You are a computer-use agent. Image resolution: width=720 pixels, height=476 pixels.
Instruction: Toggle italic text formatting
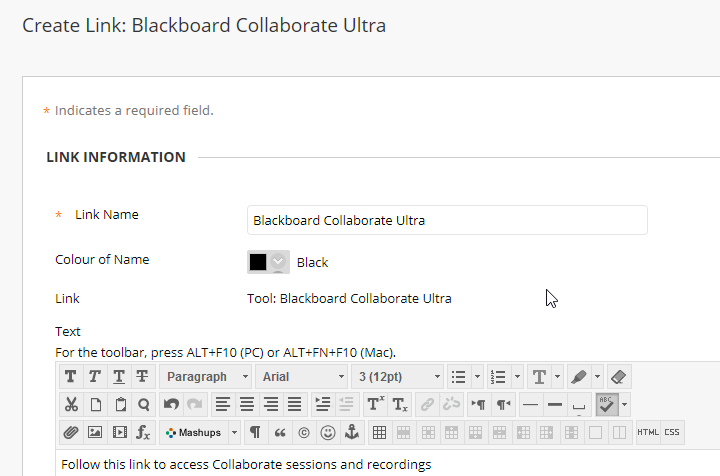[x=94, y=377]
